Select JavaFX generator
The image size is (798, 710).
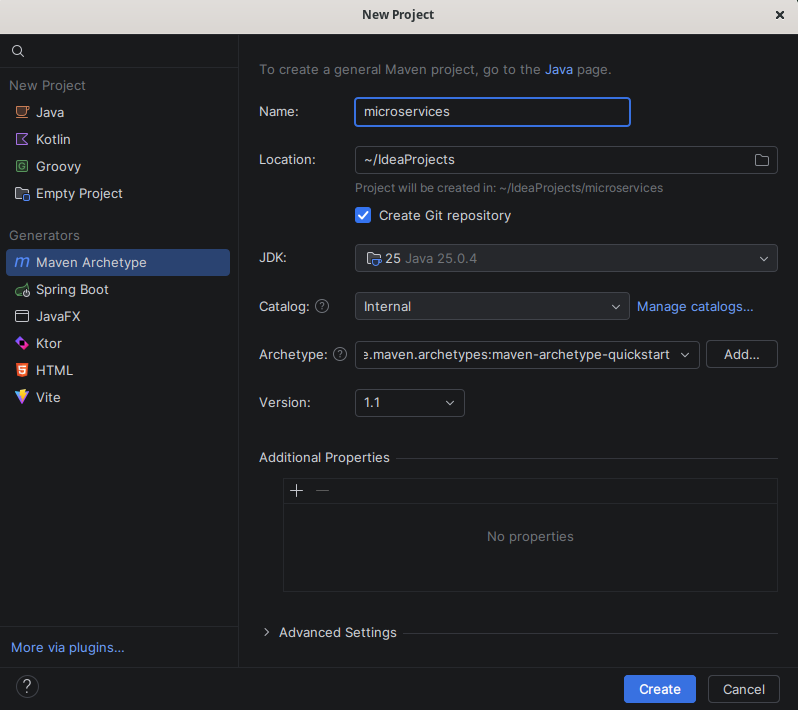coord(118,316)
